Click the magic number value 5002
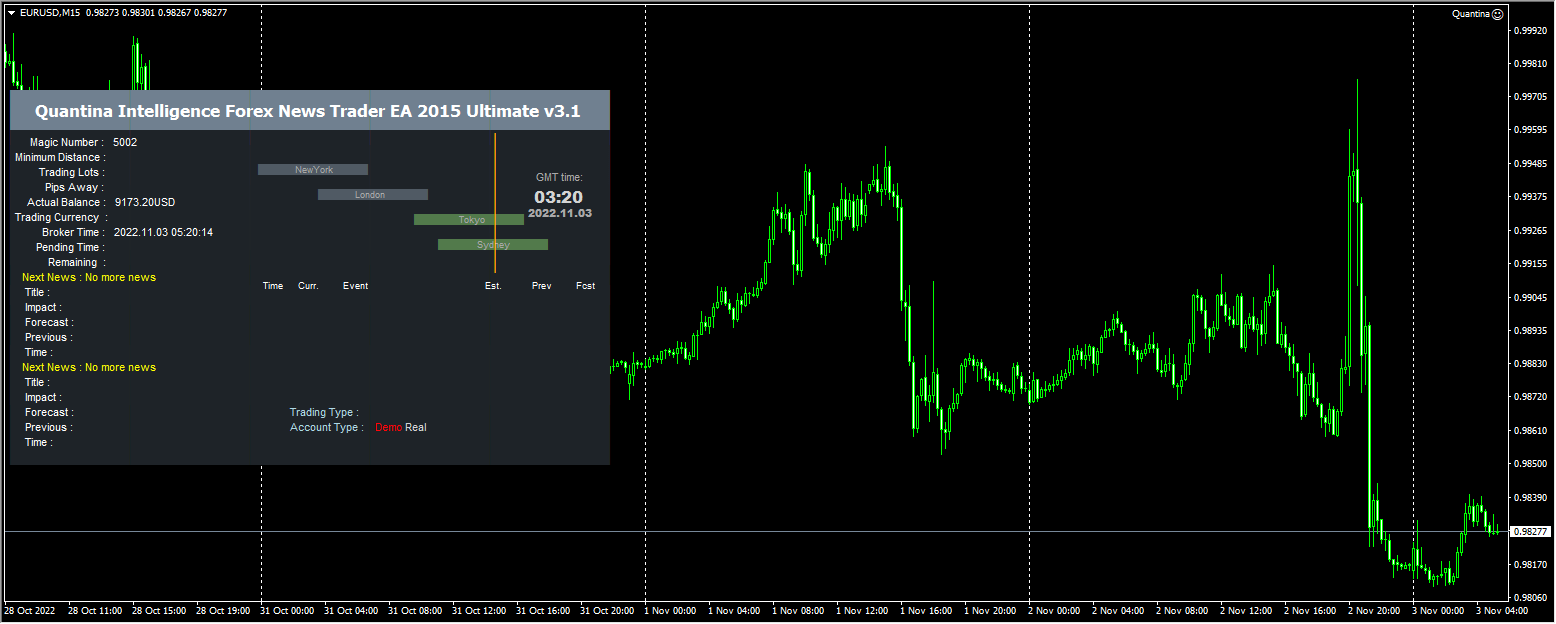 [x=125, y=142]
